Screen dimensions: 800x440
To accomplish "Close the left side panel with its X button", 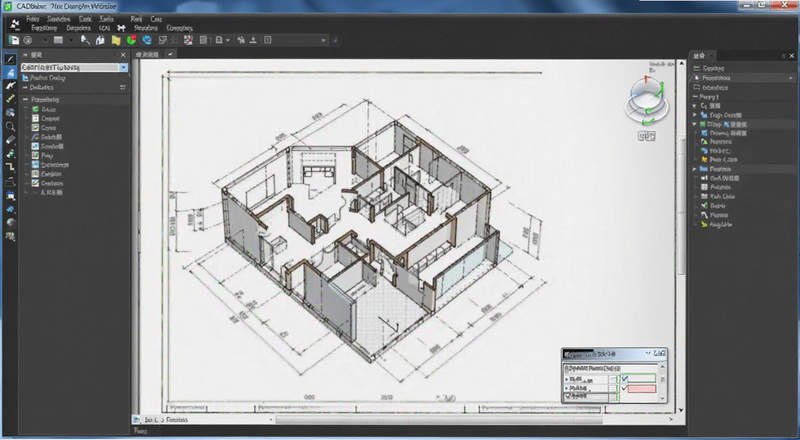I will pos(123,55).
